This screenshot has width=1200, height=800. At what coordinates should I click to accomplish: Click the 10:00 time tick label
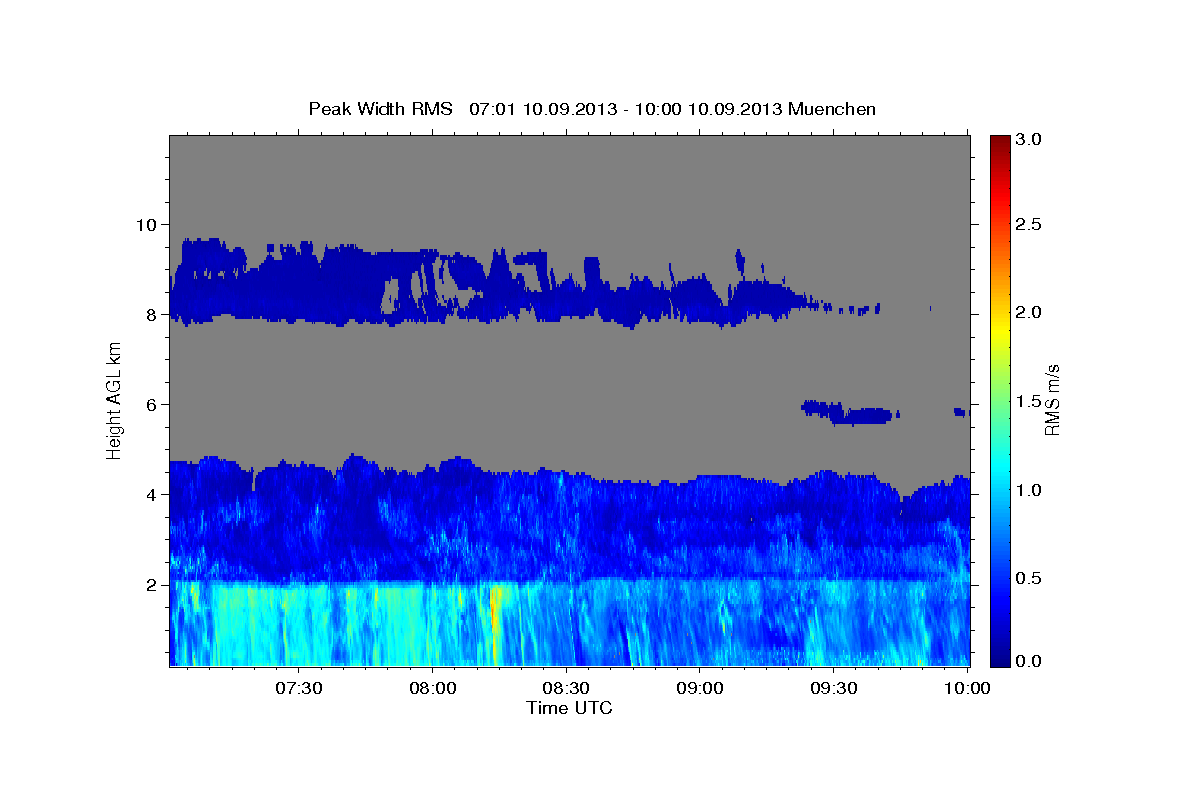(967, 688)
